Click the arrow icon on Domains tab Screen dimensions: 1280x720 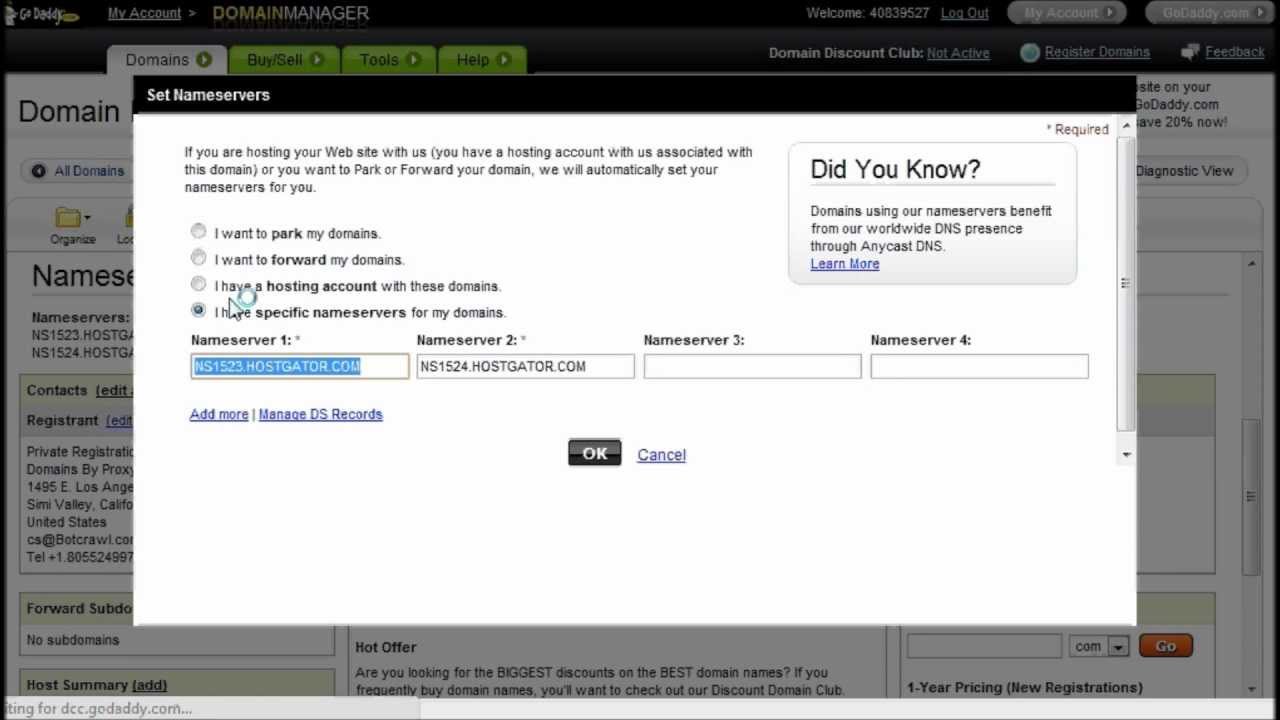pyautogui.click(x=204, y=60)
